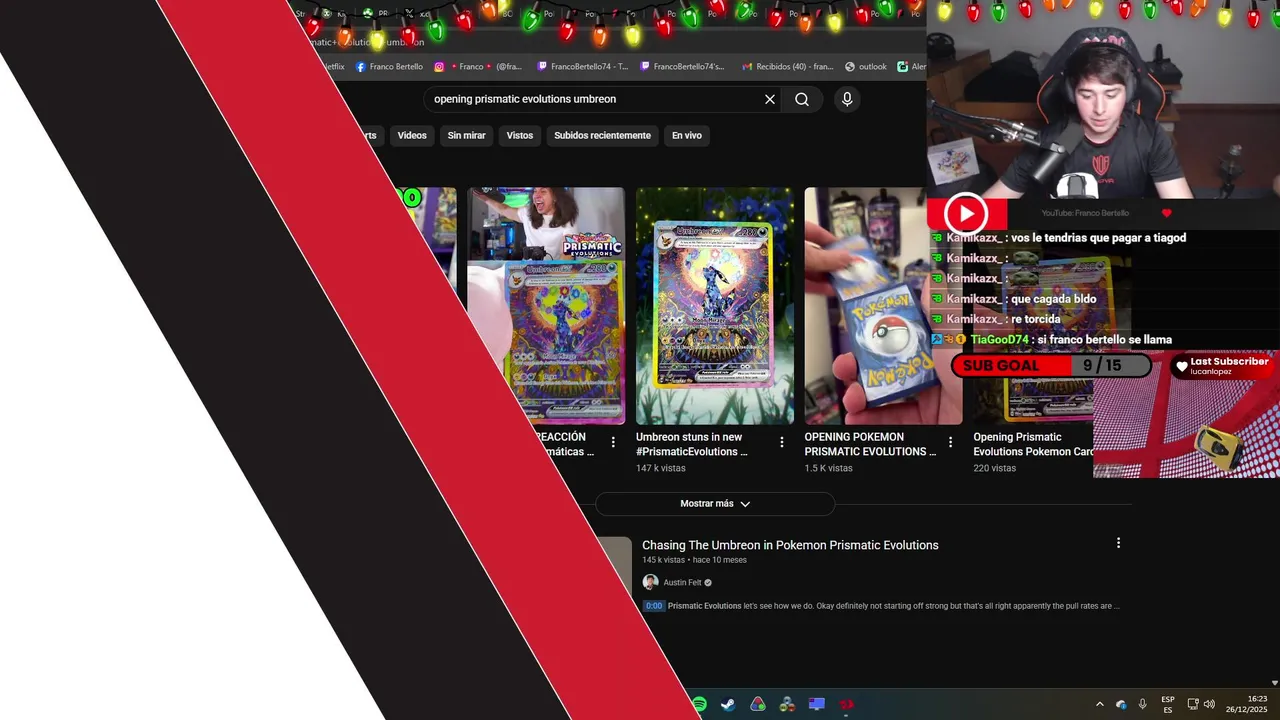Start voice search with microphone icon

[847, 99]
